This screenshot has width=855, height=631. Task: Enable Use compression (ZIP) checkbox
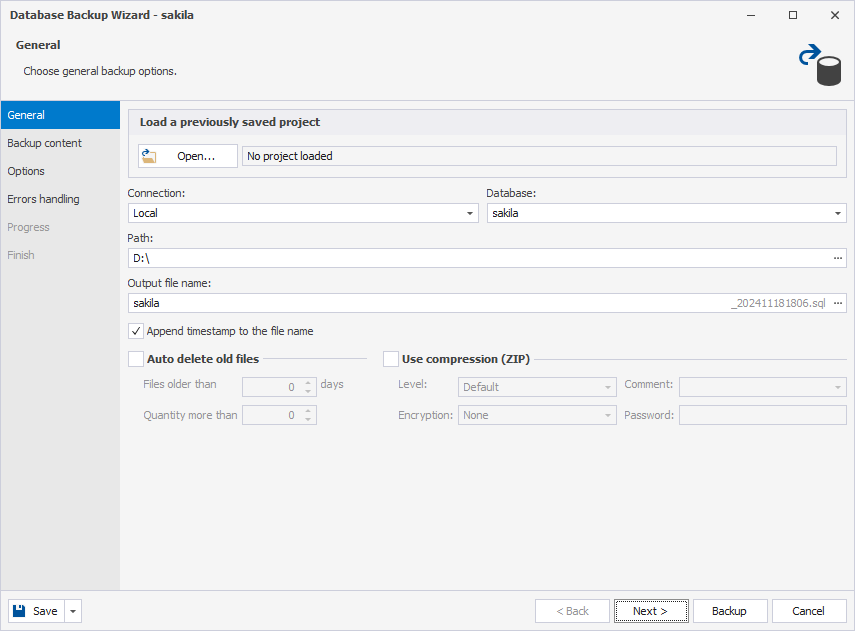390,359
